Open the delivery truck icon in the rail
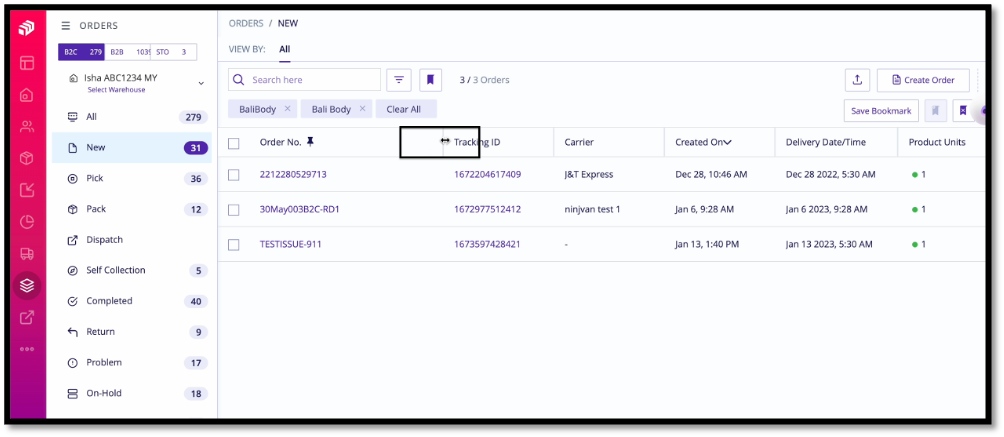 click(x=26, y=254)
